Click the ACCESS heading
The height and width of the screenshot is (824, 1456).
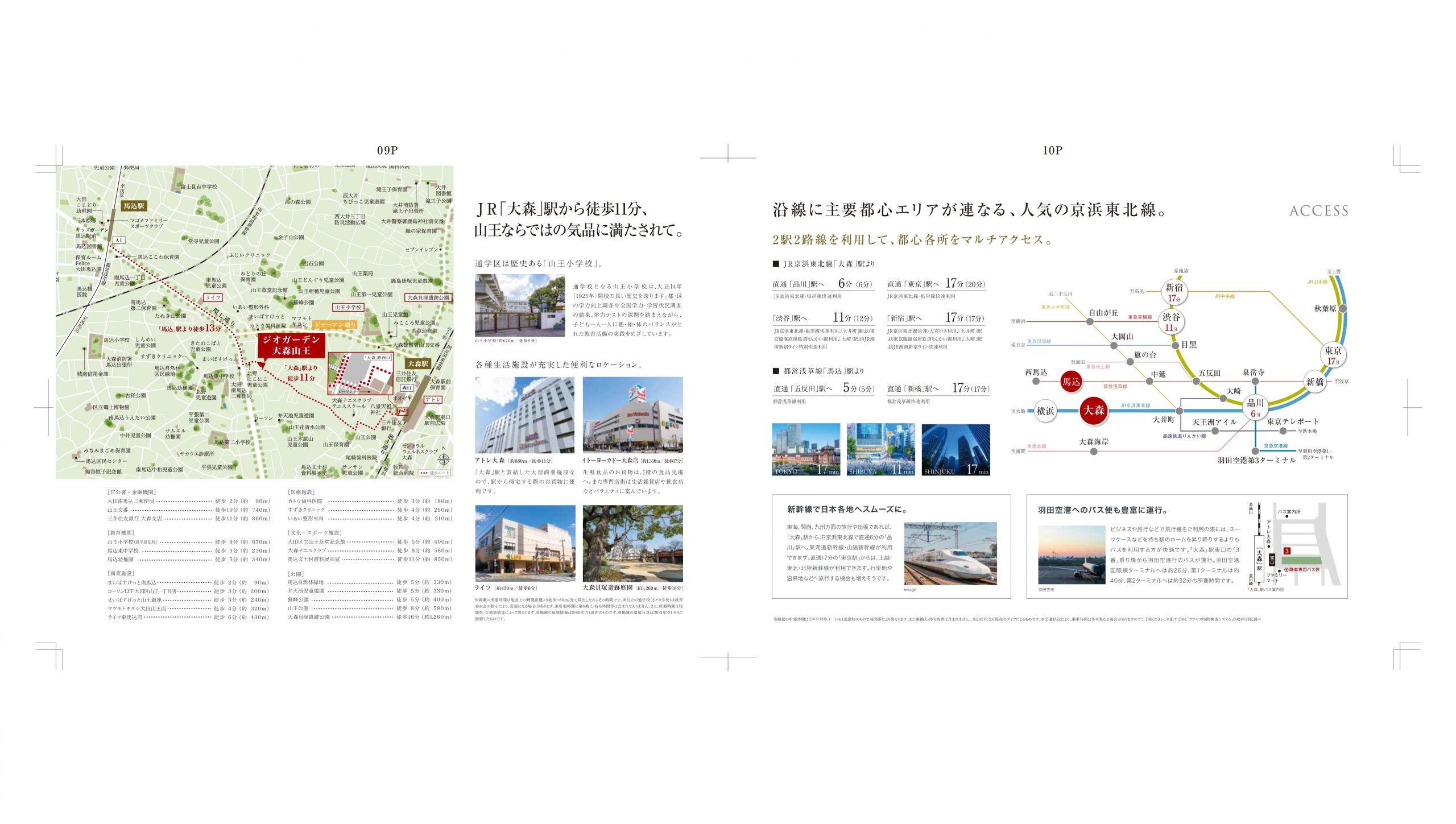[1319, 211]
